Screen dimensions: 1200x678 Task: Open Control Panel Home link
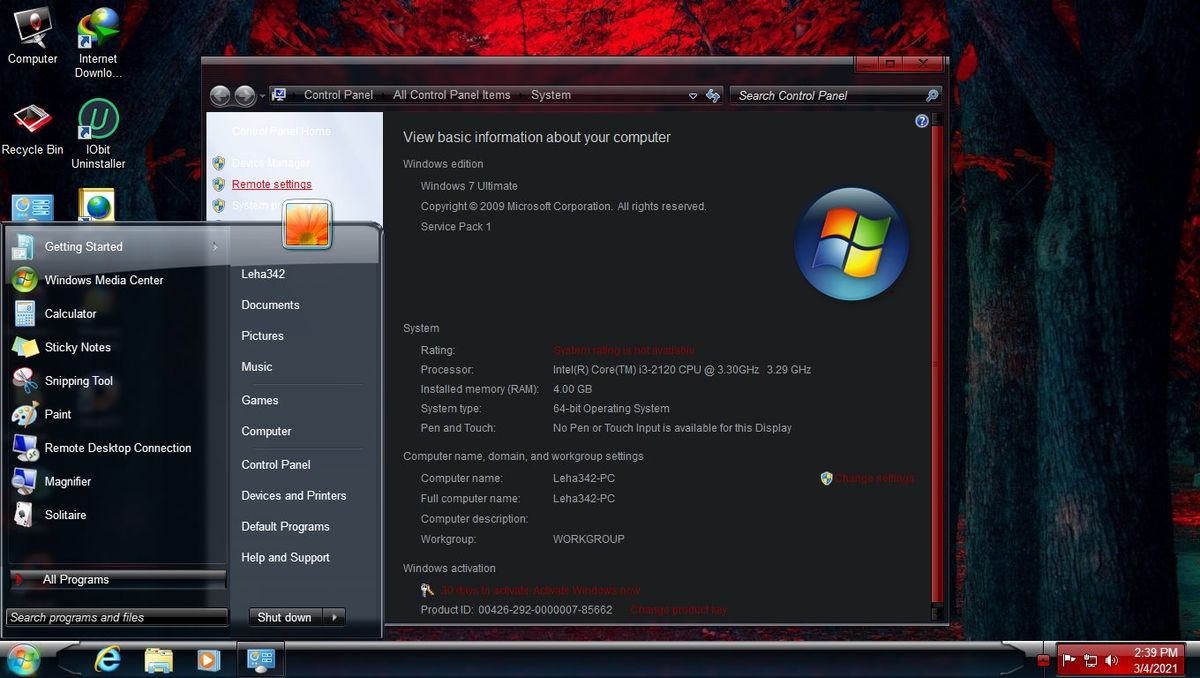pyautogui.click(x=281, y=131)
